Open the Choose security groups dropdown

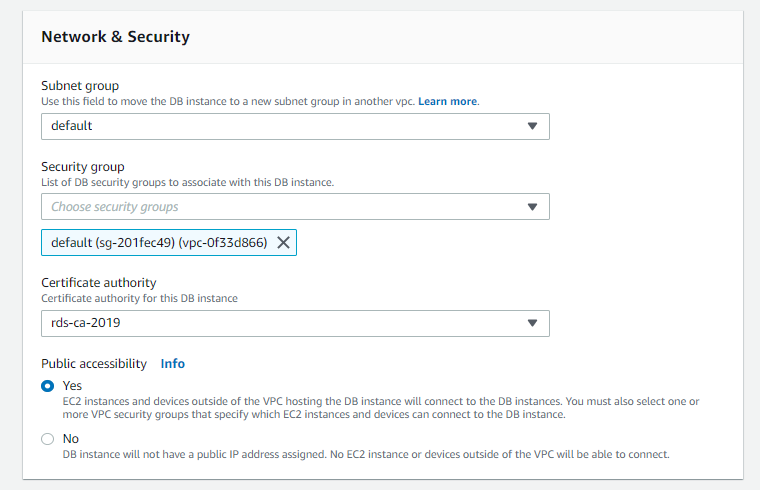[x=295, y=206]
